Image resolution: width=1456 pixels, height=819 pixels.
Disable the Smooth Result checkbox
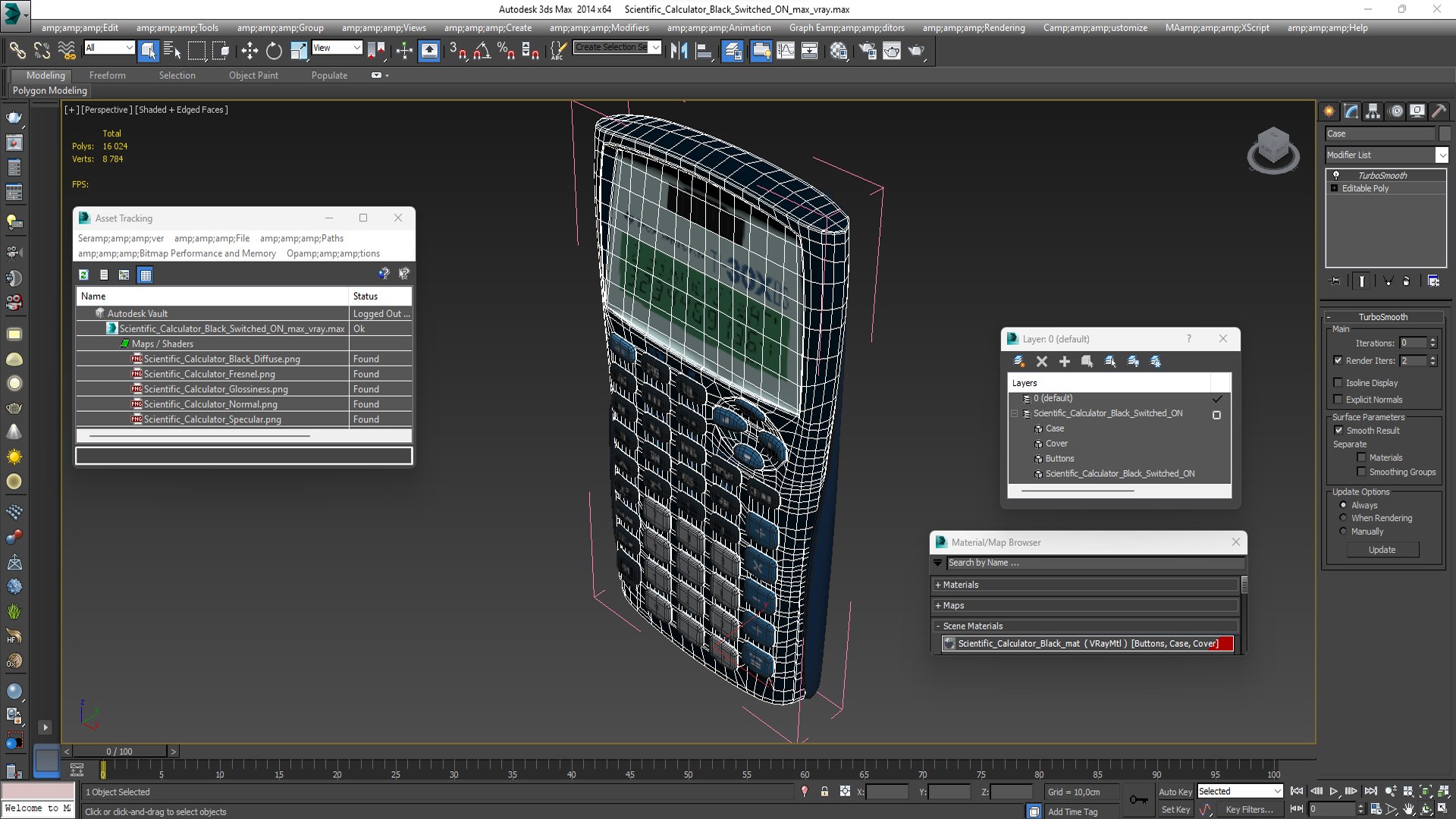(x=1338, y=430)
